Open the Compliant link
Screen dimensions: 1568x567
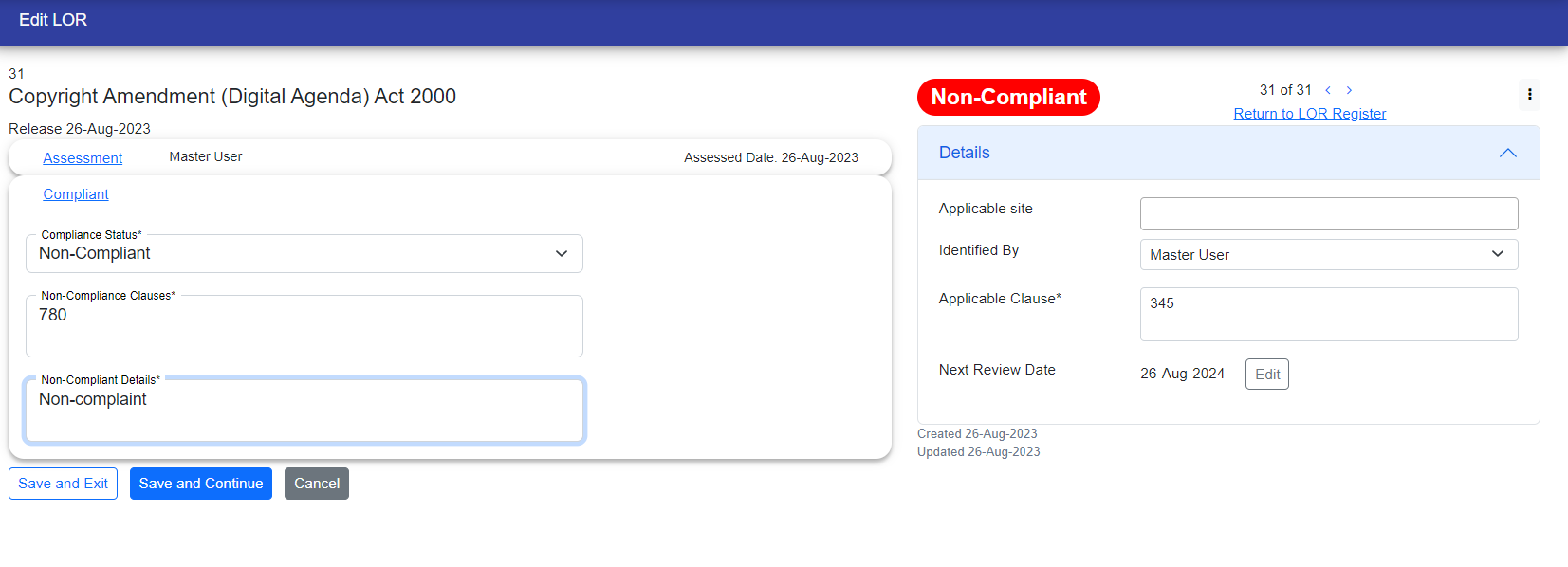click(76, 194)
